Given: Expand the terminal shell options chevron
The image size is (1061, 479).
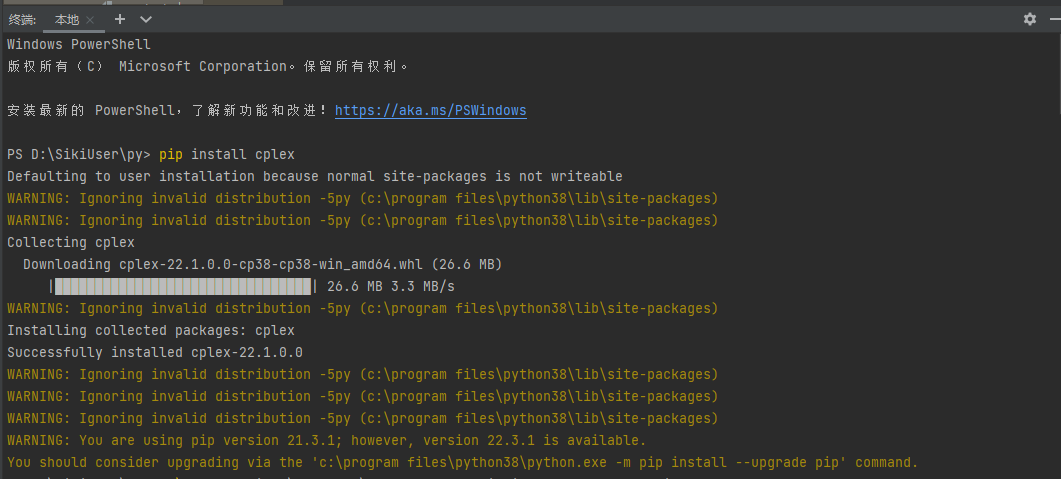Looking at the screenshot, I should pos(146,19).
